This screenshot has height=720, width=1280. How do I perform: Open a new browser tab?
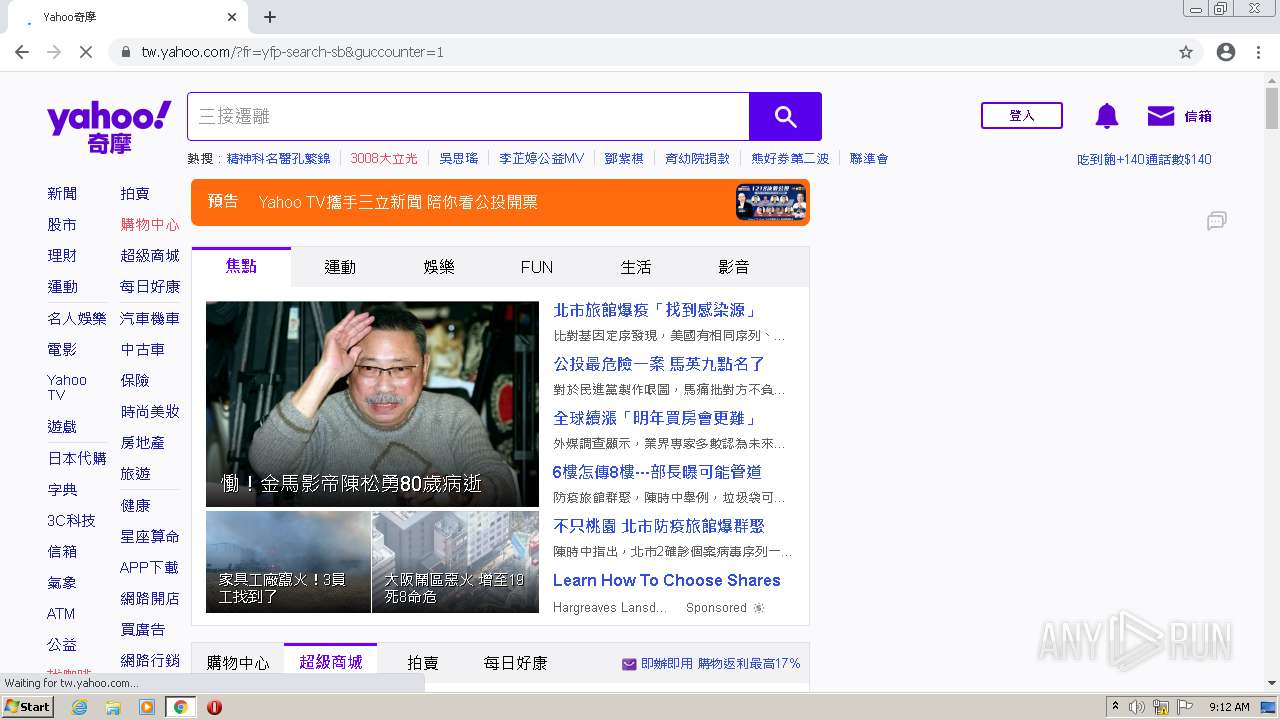(x=270, y=17)
